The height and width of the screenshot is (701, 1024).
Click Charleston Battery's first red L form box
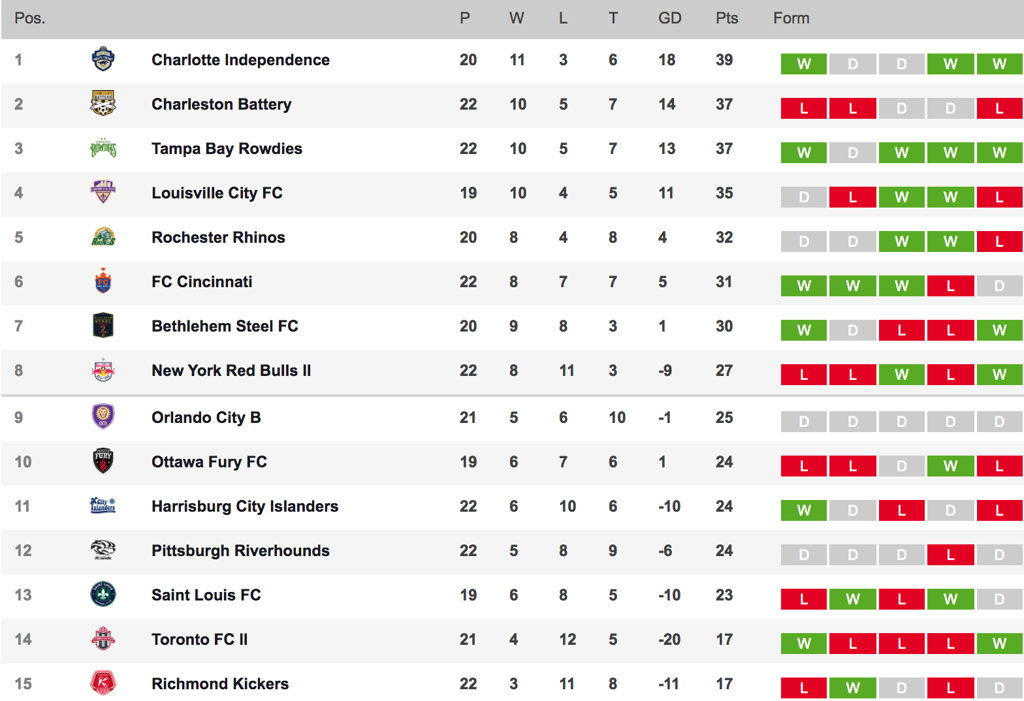click(x=803, y=108)
